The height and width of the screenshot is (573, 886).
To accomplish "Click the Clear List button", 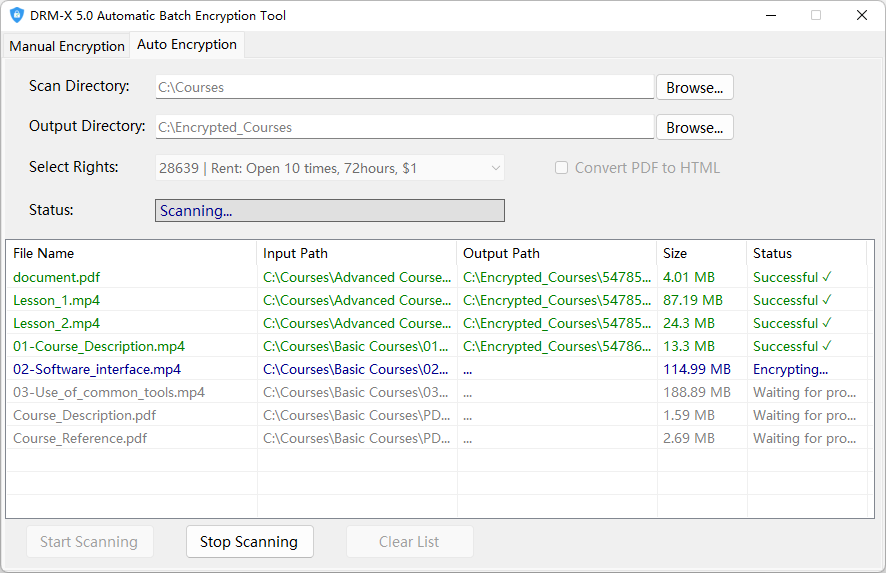I will pyautogui.click(x=409, y=541).
